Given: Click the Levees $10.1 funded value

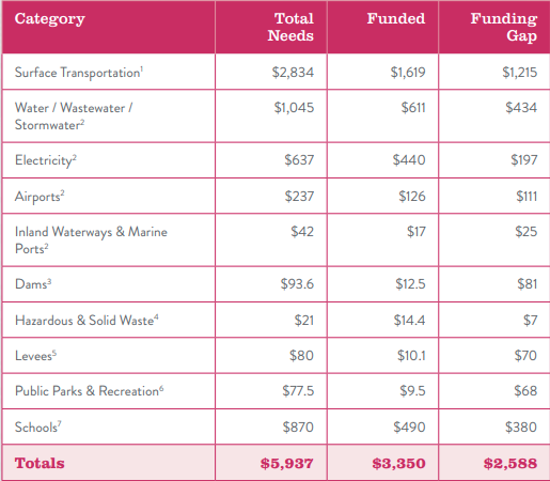Looking at the screenshot, I should [x=411, y=356].
